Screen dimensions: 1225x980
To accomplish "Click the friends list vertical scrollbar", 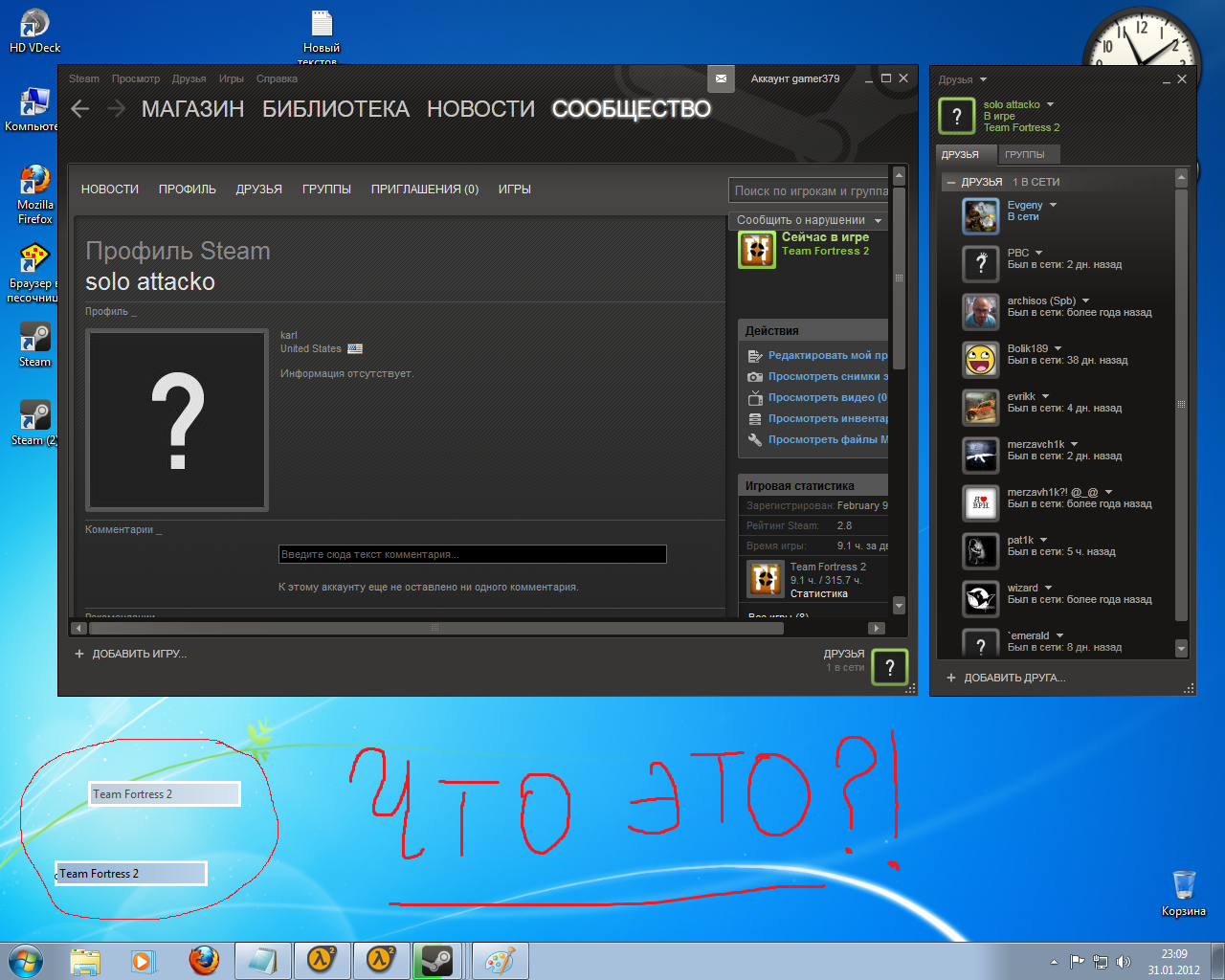I will click(x=1181, y=405).
